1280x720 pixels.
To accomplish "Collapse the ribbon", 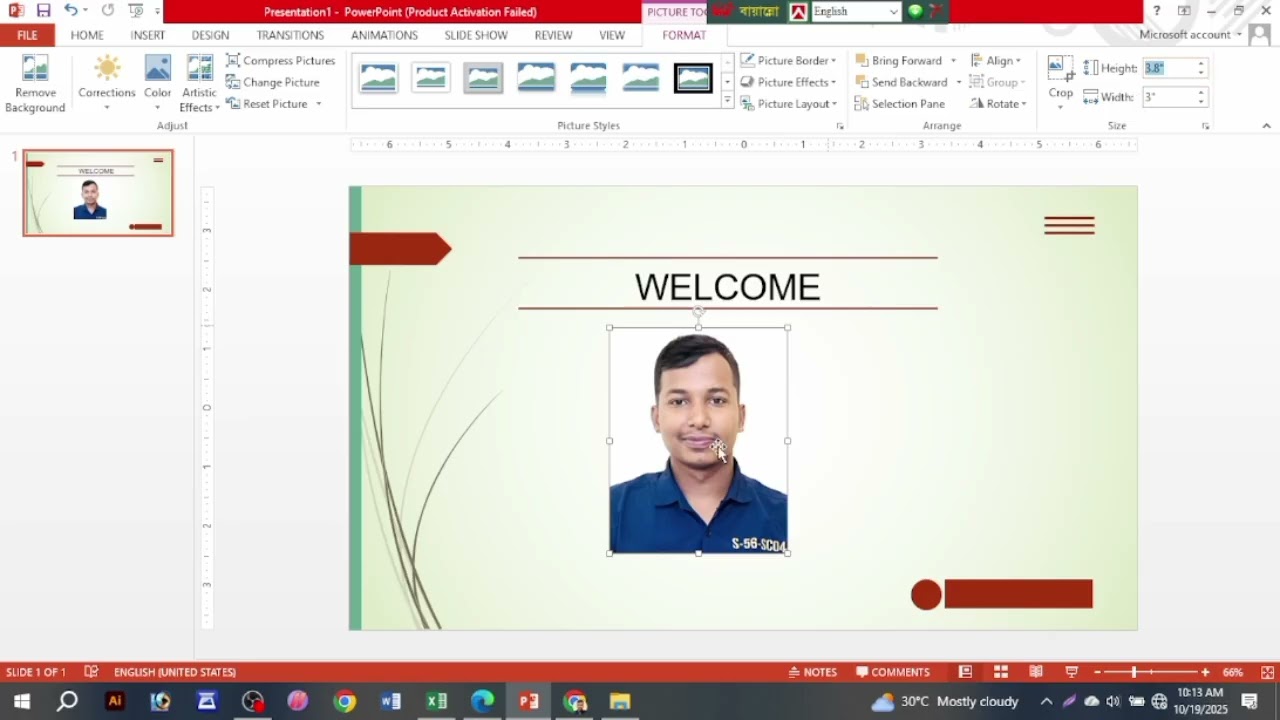I will [1266, 126].
